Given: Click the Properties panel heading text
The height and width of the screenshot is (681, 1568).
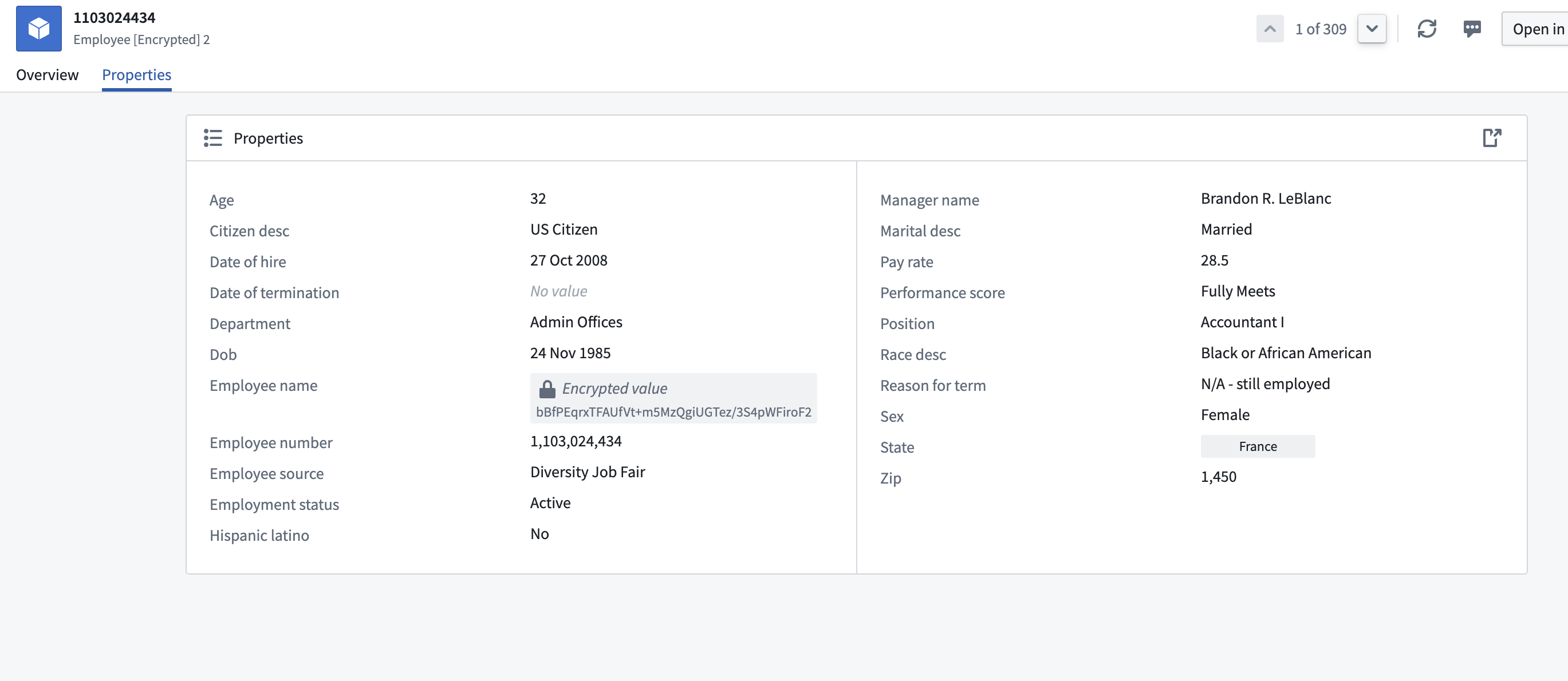Looking at the screenshot, I should point(268,138).
